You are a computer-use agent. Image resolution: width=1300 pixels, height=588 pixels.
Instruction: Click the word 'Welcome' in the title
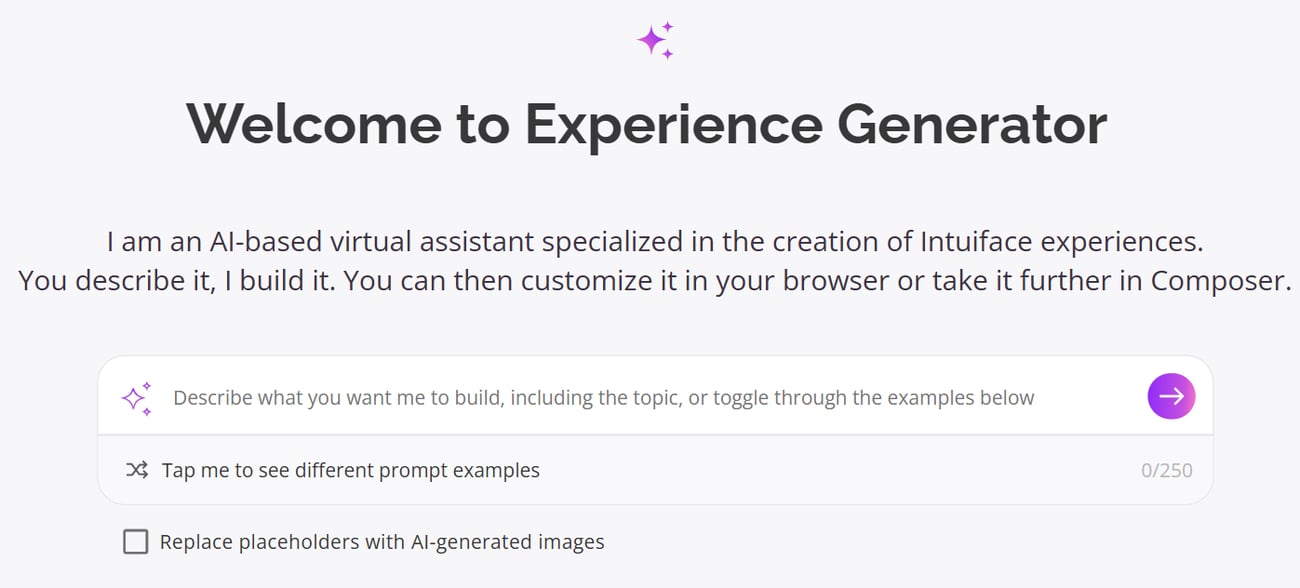[313, 124]
